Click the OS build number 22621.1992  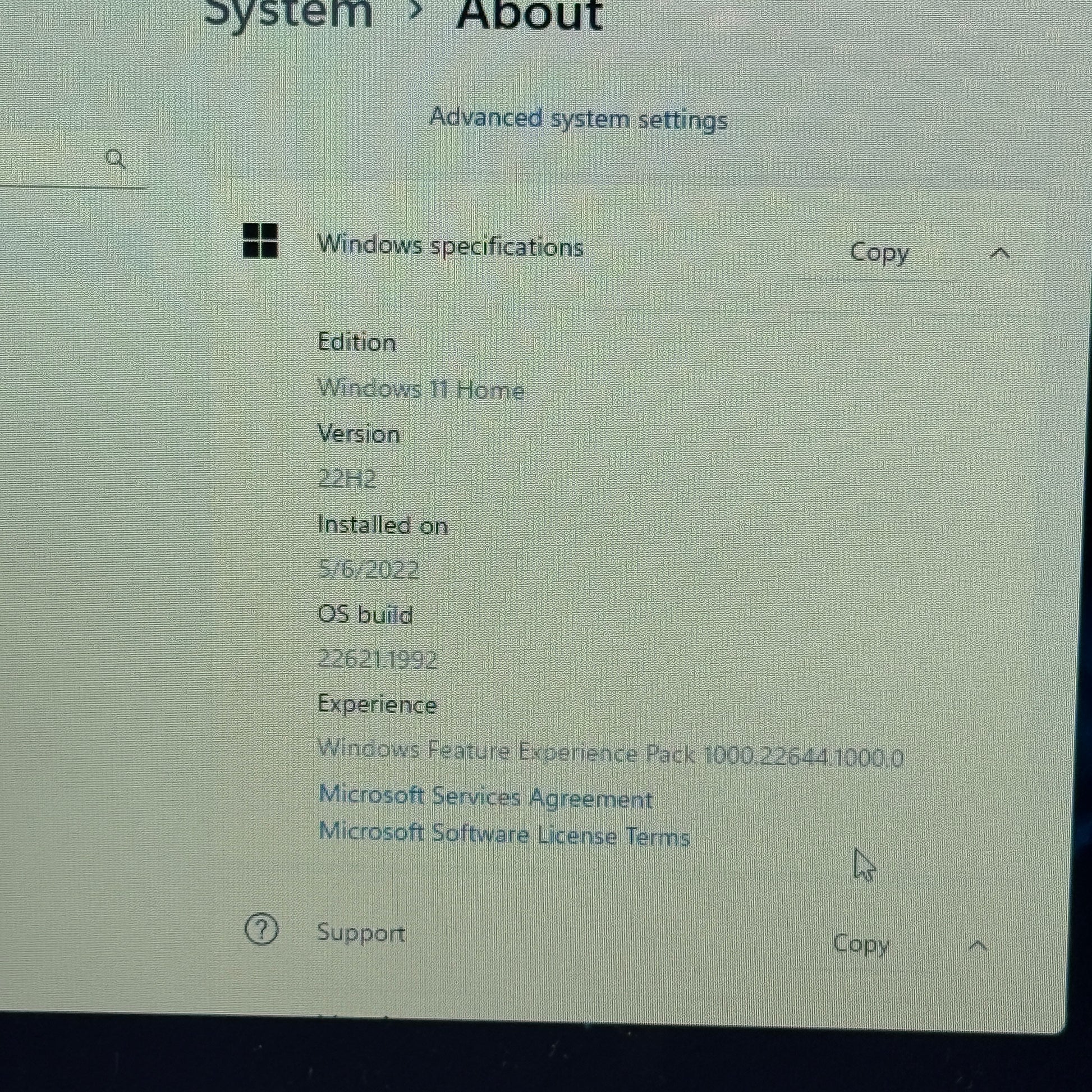377,659
